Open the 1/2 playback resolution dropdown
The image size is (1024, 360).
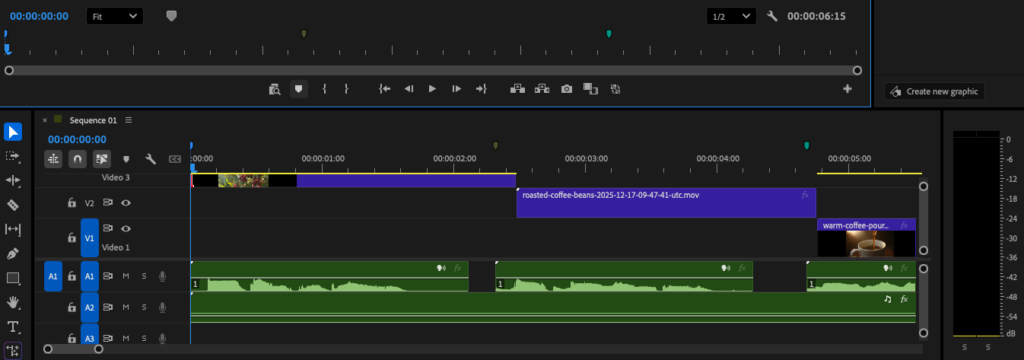731,16
